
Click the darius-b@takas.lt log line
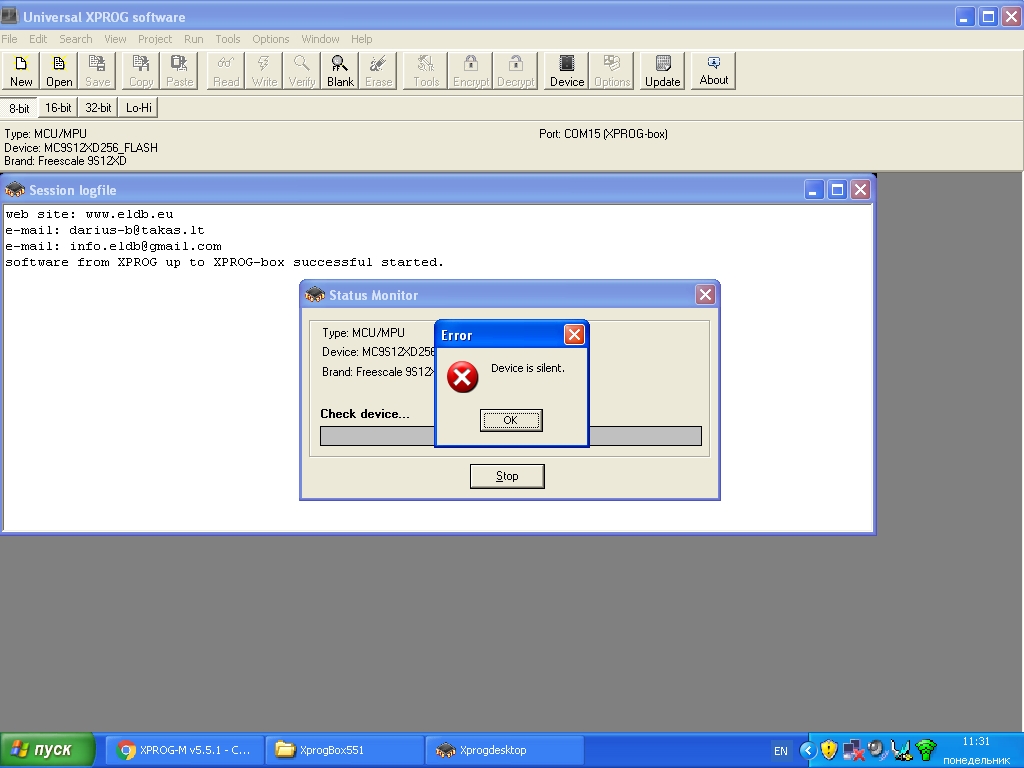[x=105, y=231]
